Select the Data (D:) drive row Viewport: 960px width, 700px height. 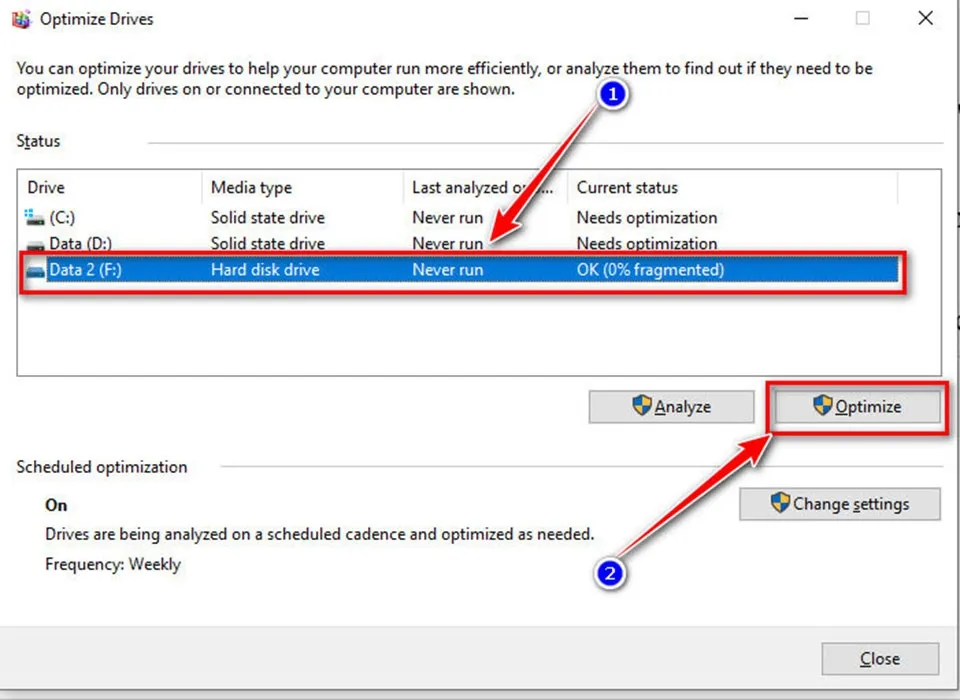coord(300,243)
